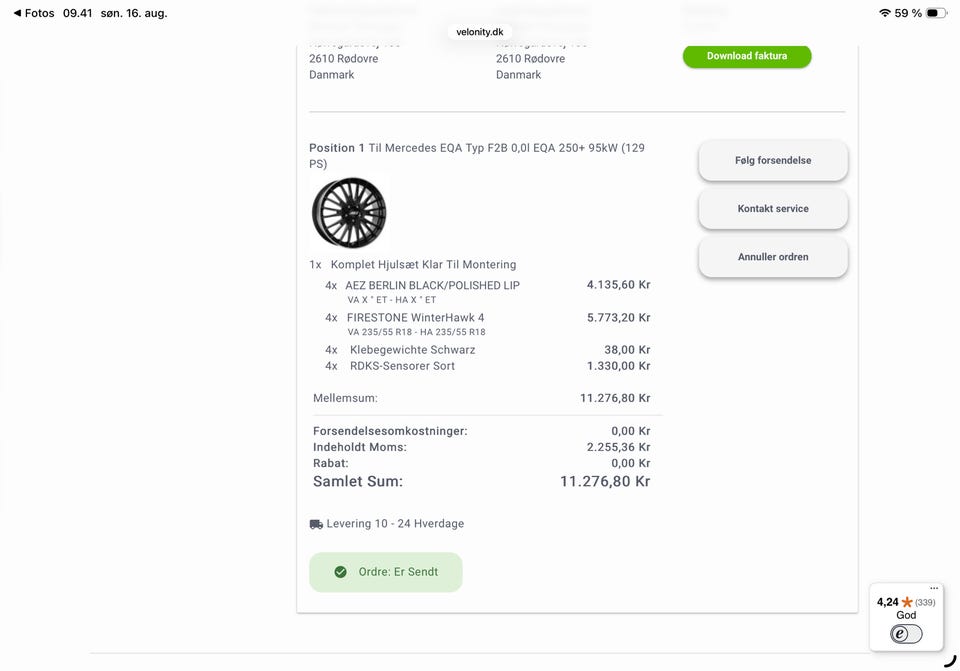Open Følg forsendelse tracking
Image resolution: width=960 pixels, height=671 pixels.
pyautogui.click(x=773, y=160)
